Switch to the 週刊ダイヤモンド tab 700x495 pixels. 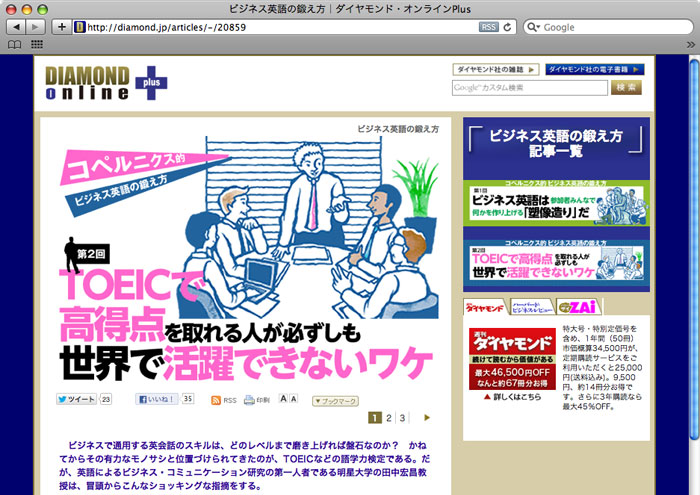[485, 307]
